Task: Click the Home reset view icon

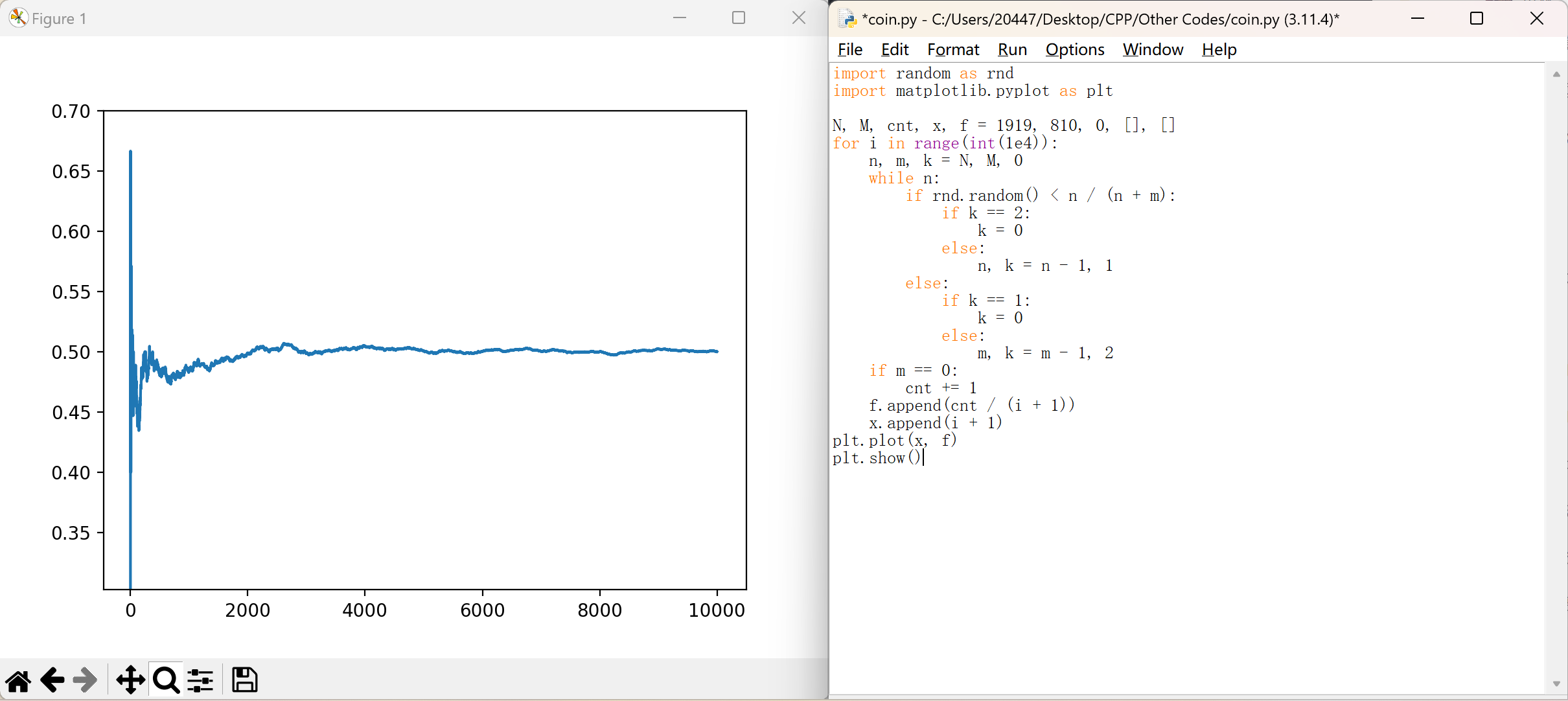Action: 18,680
